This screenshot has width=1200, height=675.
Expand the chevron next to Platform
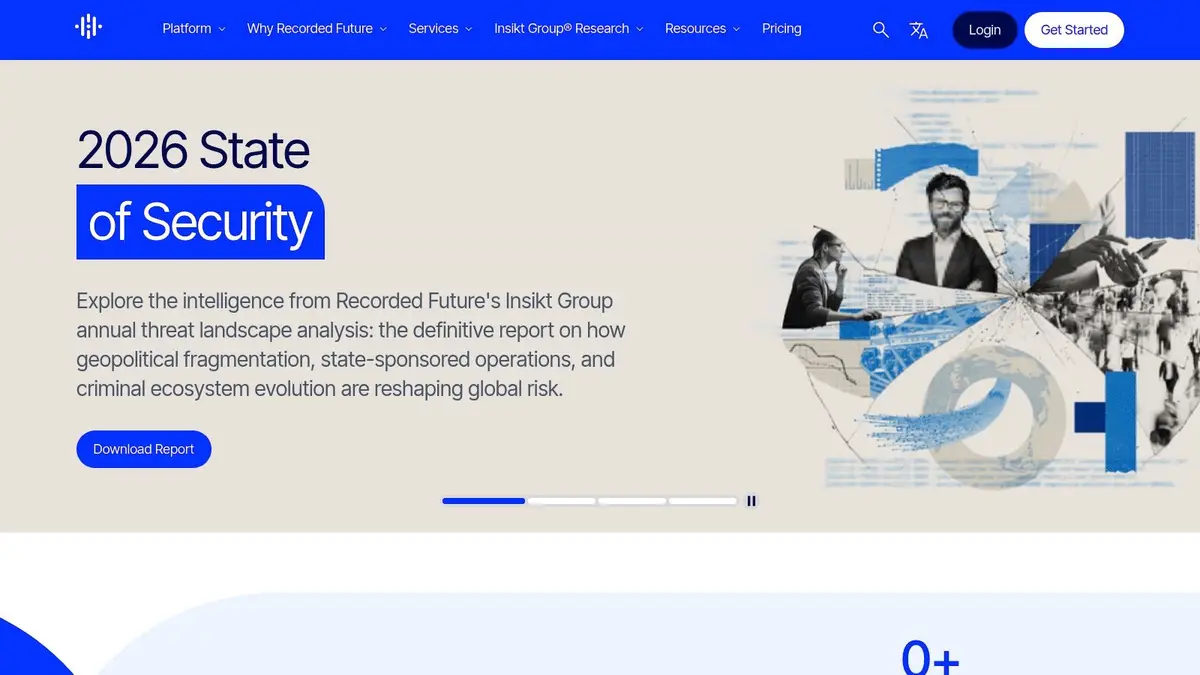(x=222, y=29)
